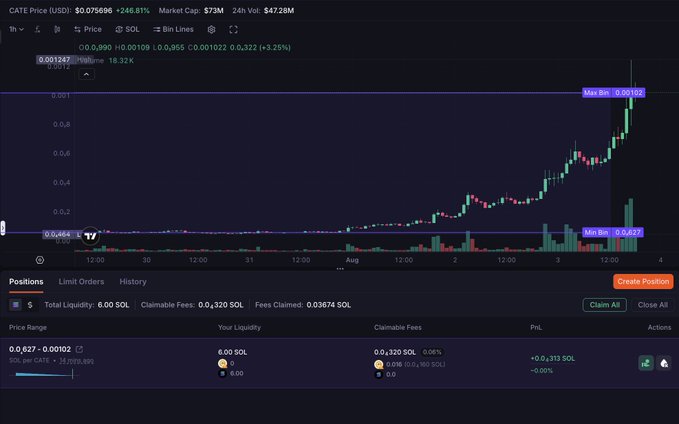Switch to the Positions tab

(x=26, y=282)
